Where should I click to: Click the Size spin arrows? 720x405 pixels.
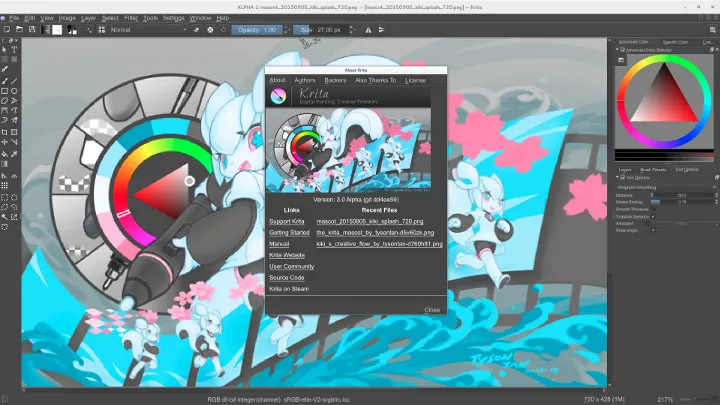coord(352,30)
